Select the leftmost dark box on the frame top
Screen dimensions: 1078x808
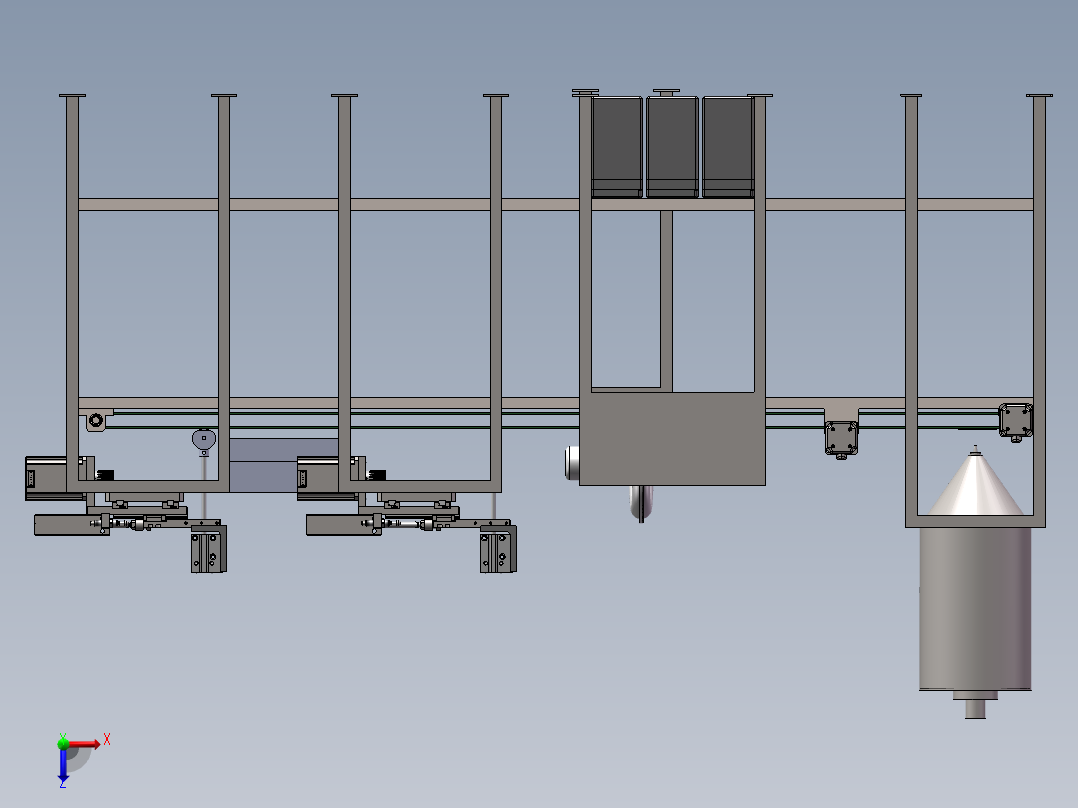pyautogui.click(x=617, y=147)
